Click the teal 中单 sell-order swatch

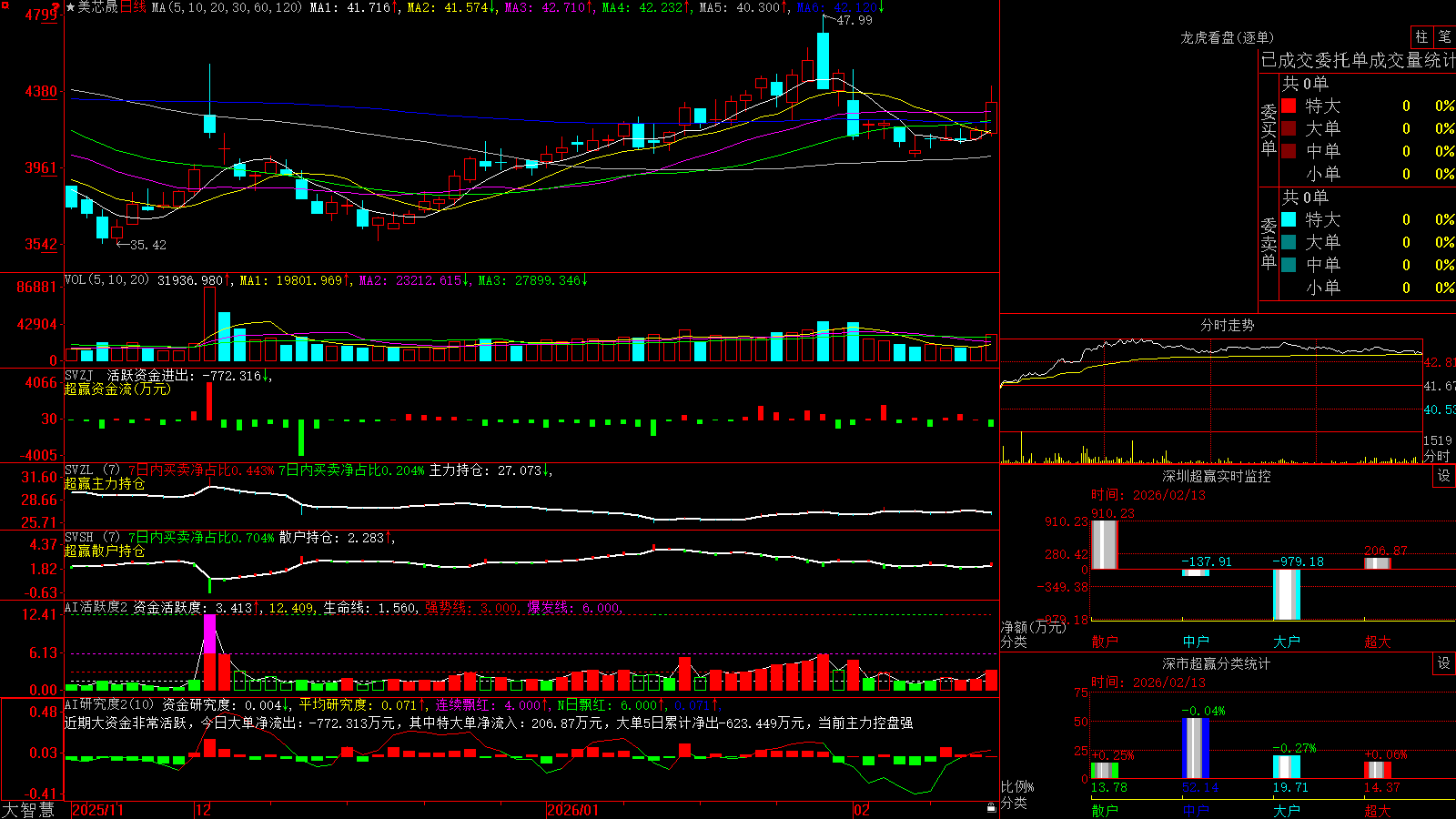tap(1289, 265)
